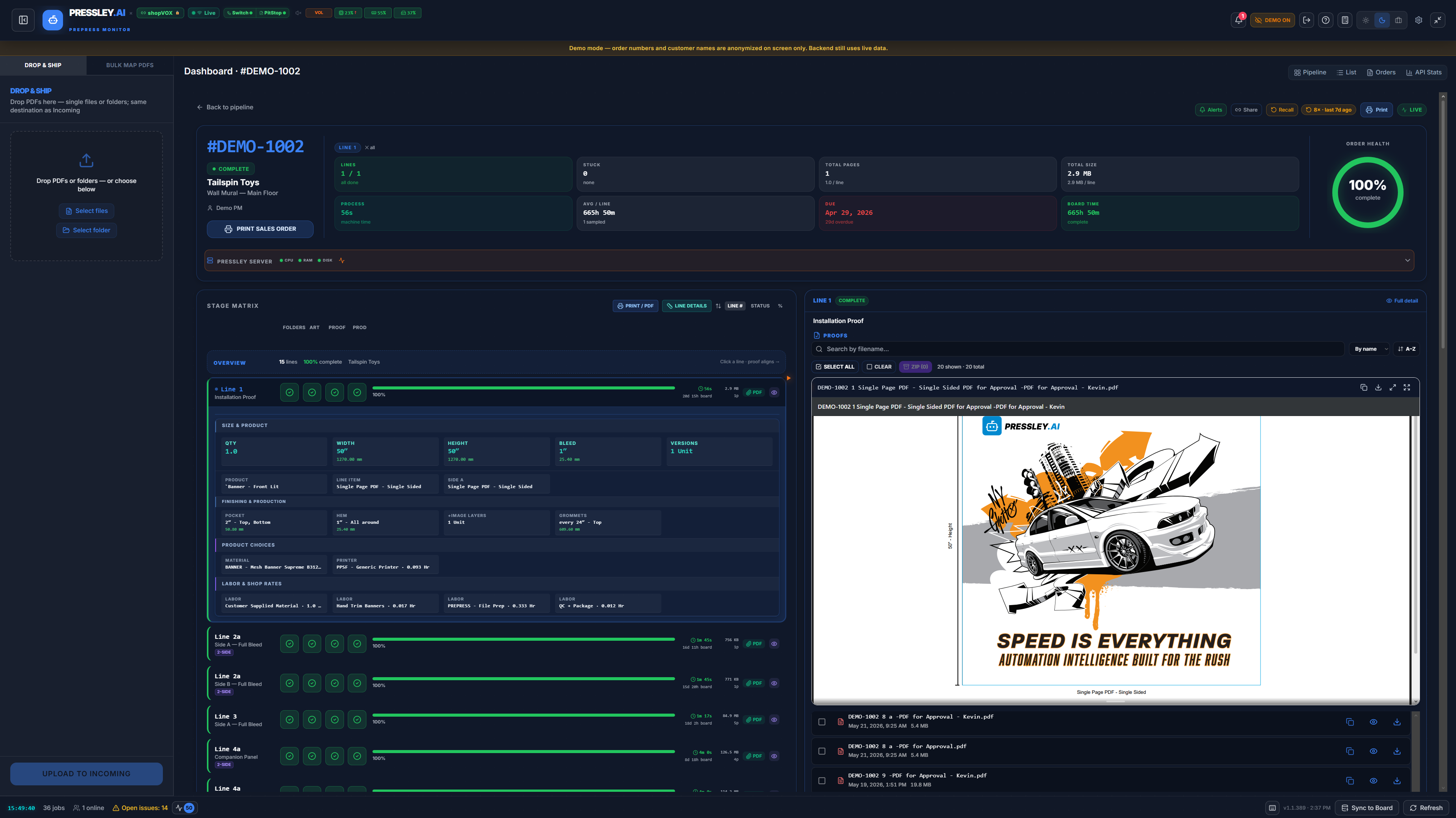Image resolution: width=1456 pixels, height=818 pixels.
Task: Click Upload to Incoming button
Action: click(x=87, y=773)
